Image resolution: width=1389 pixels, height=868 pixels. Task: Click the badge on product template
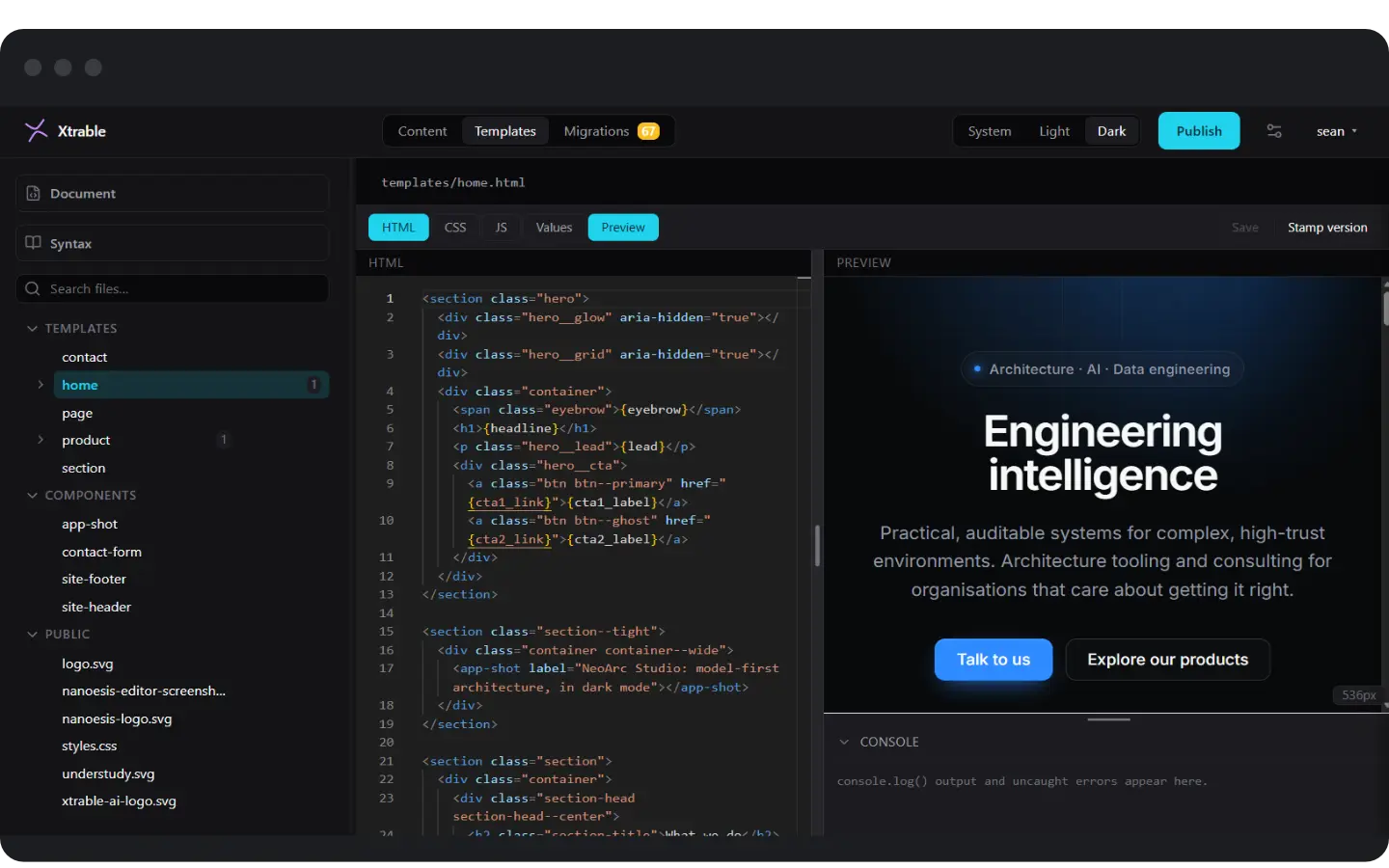point(224,440)
